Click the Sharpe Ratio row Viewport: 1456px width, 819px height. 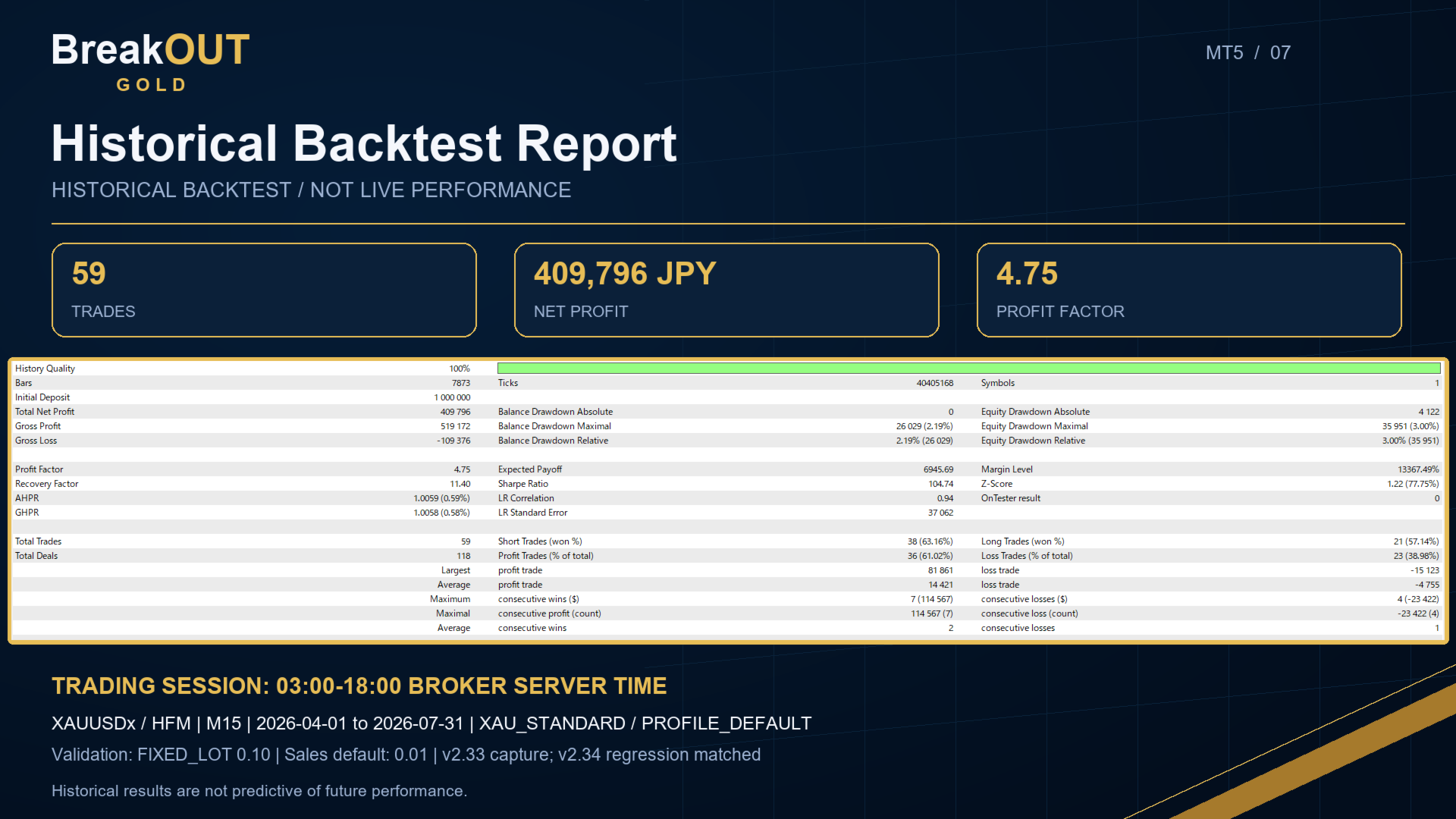click(726, 484)
